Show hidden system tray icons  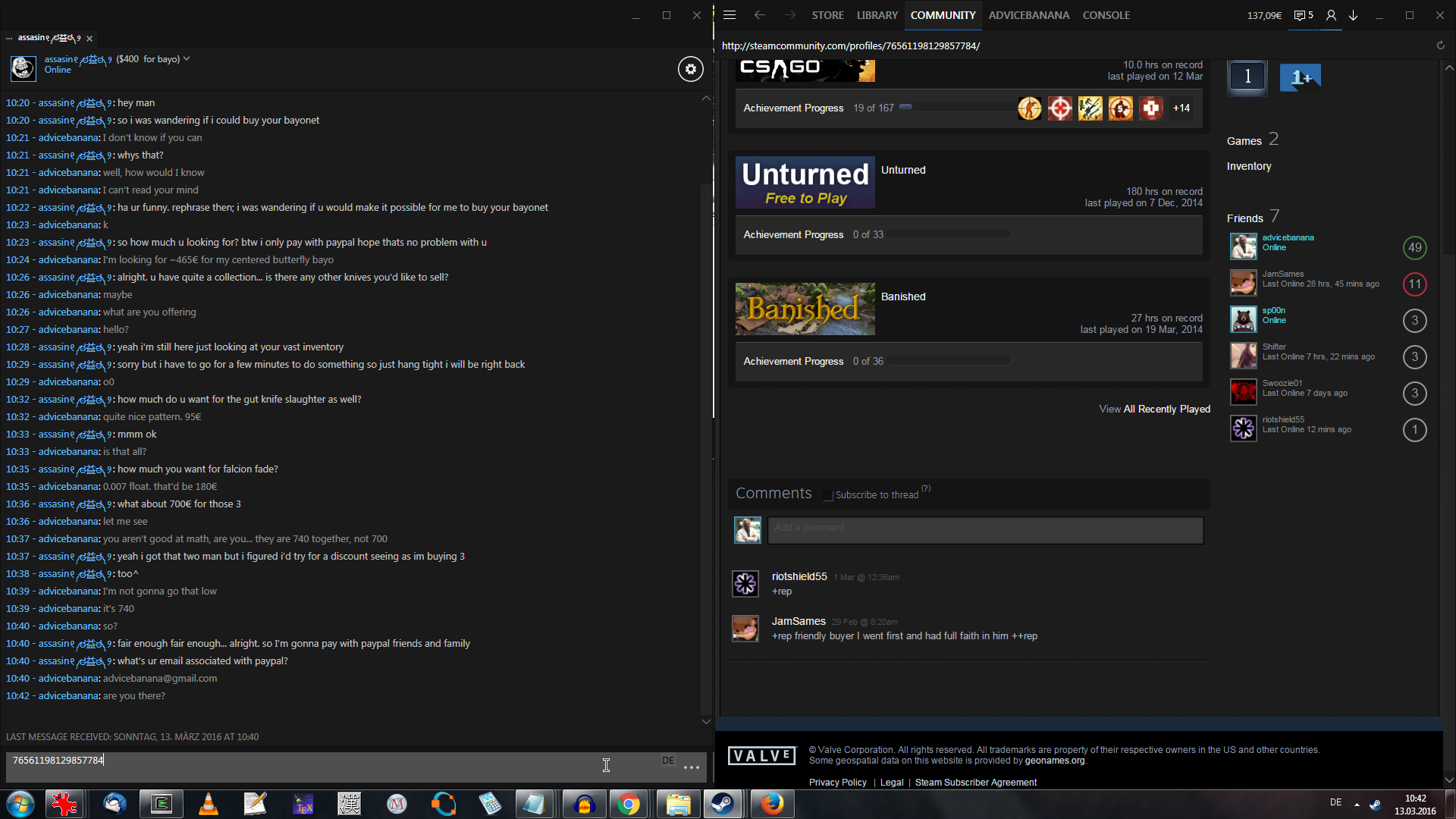[x=1357, y=805]
